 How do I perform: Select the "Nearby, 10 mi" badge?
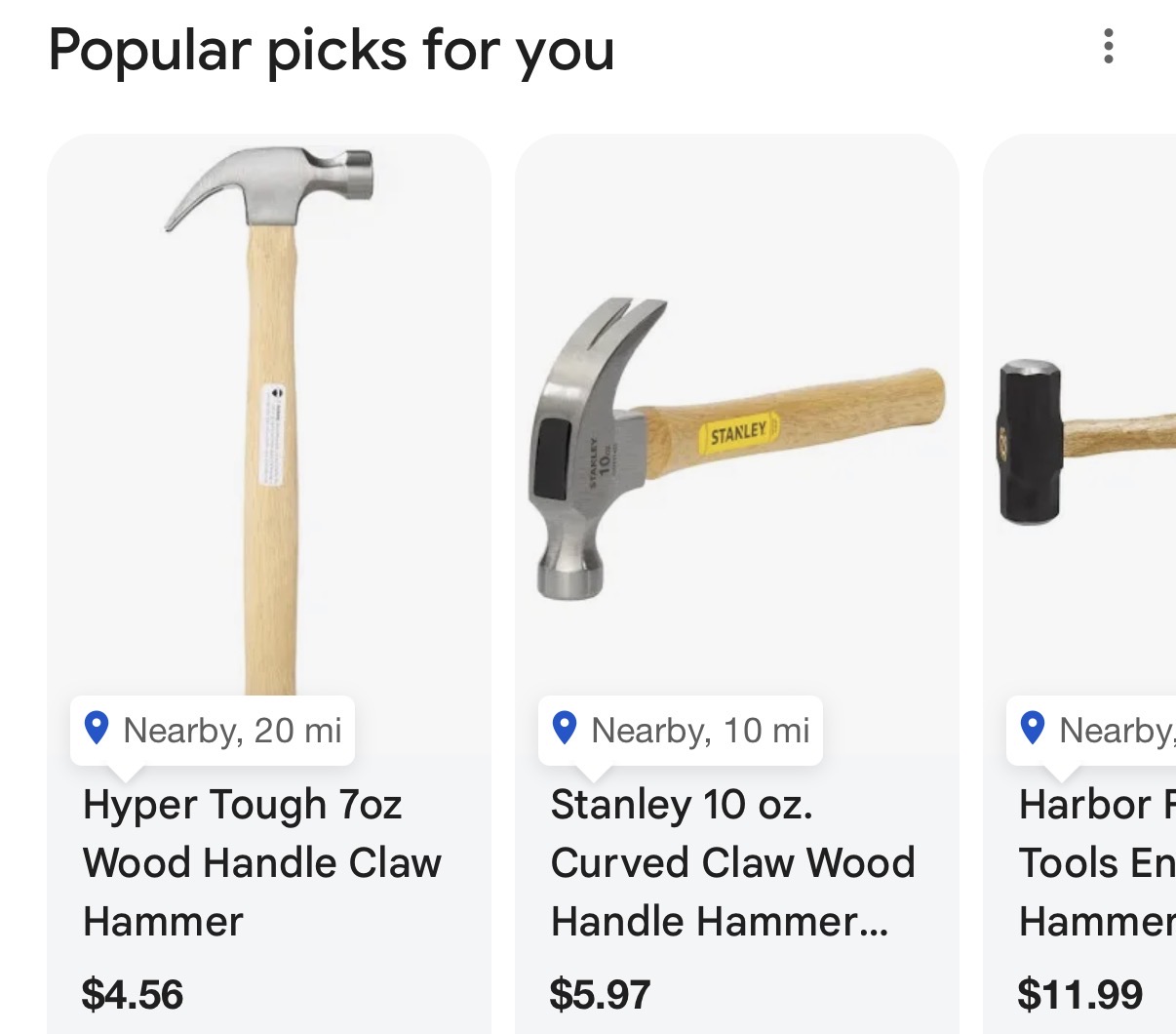(x=682, y=731)
